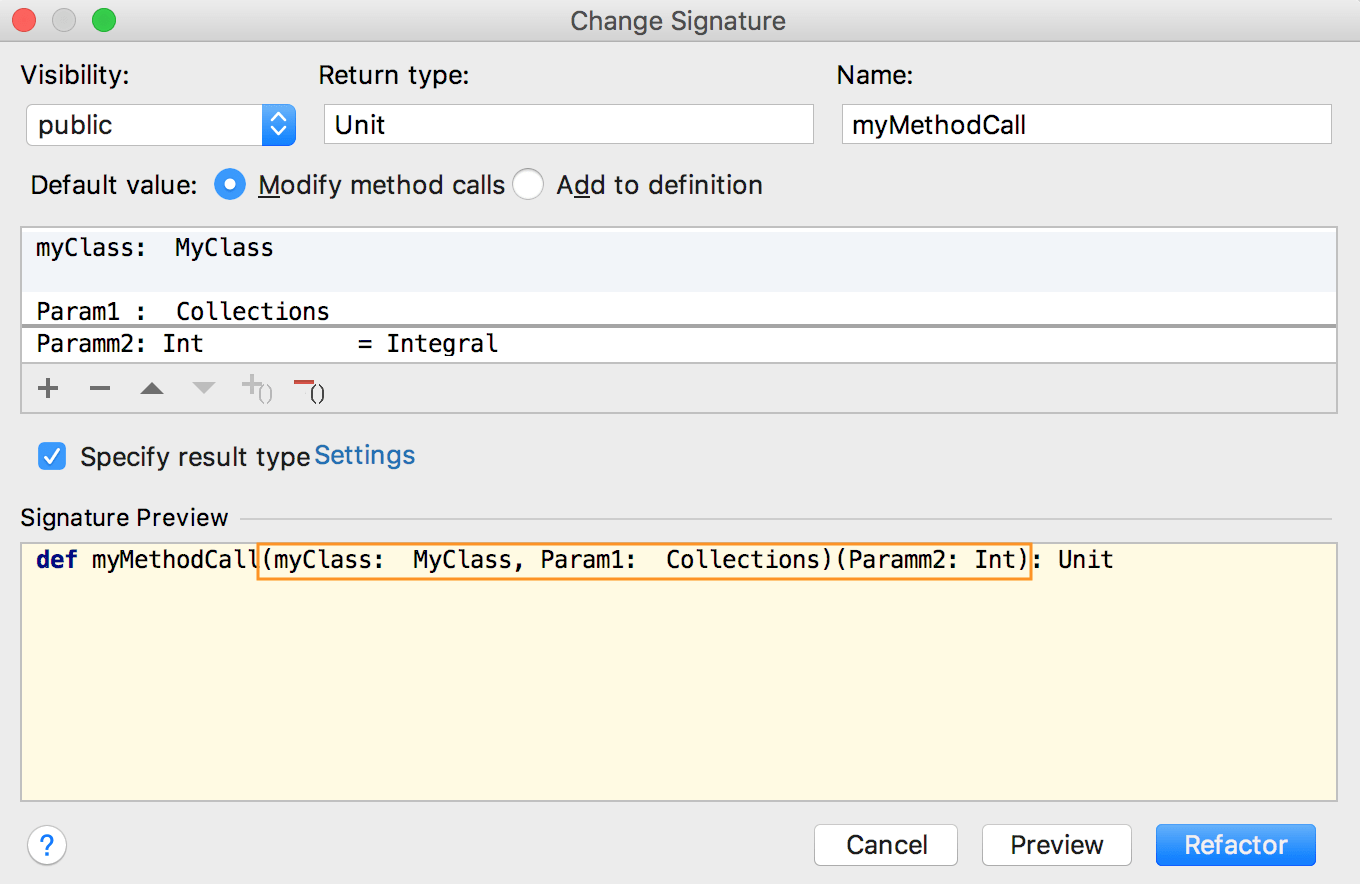The width and height of the screenshot is (1360, 884).
Task: Edit the Return type field
Action: click(x=568, y=124)
